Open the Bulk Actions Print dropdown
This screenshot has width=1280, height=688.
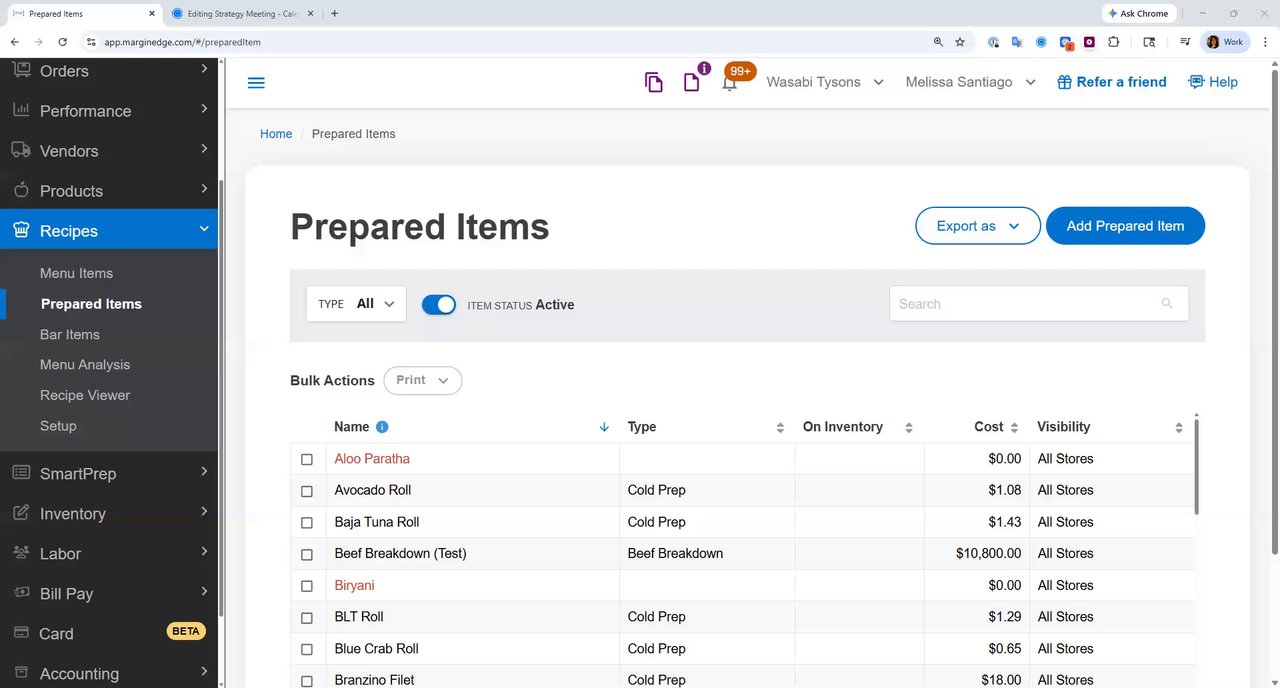422,381
